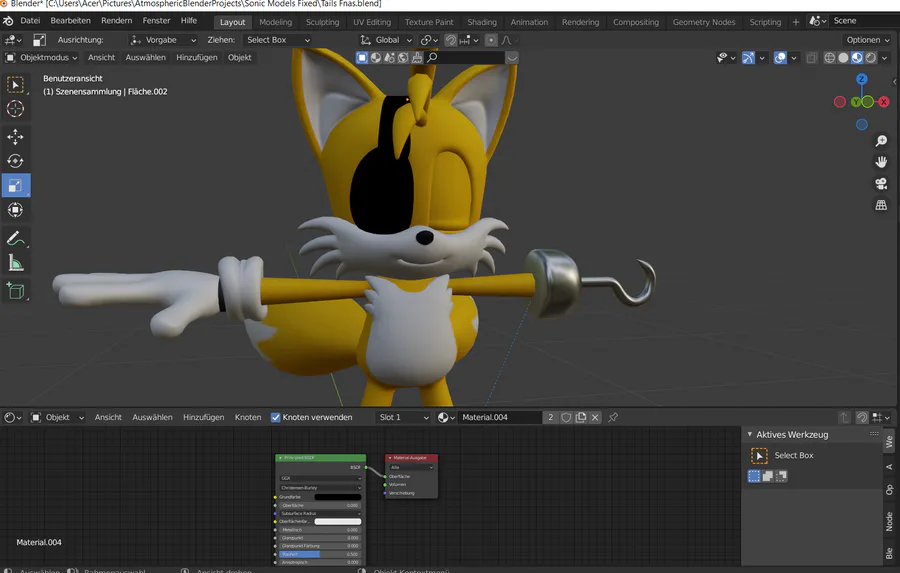This screenshot has width=900, height=573.
Task: Click the hand pan view icon
Action: point(881,162)
